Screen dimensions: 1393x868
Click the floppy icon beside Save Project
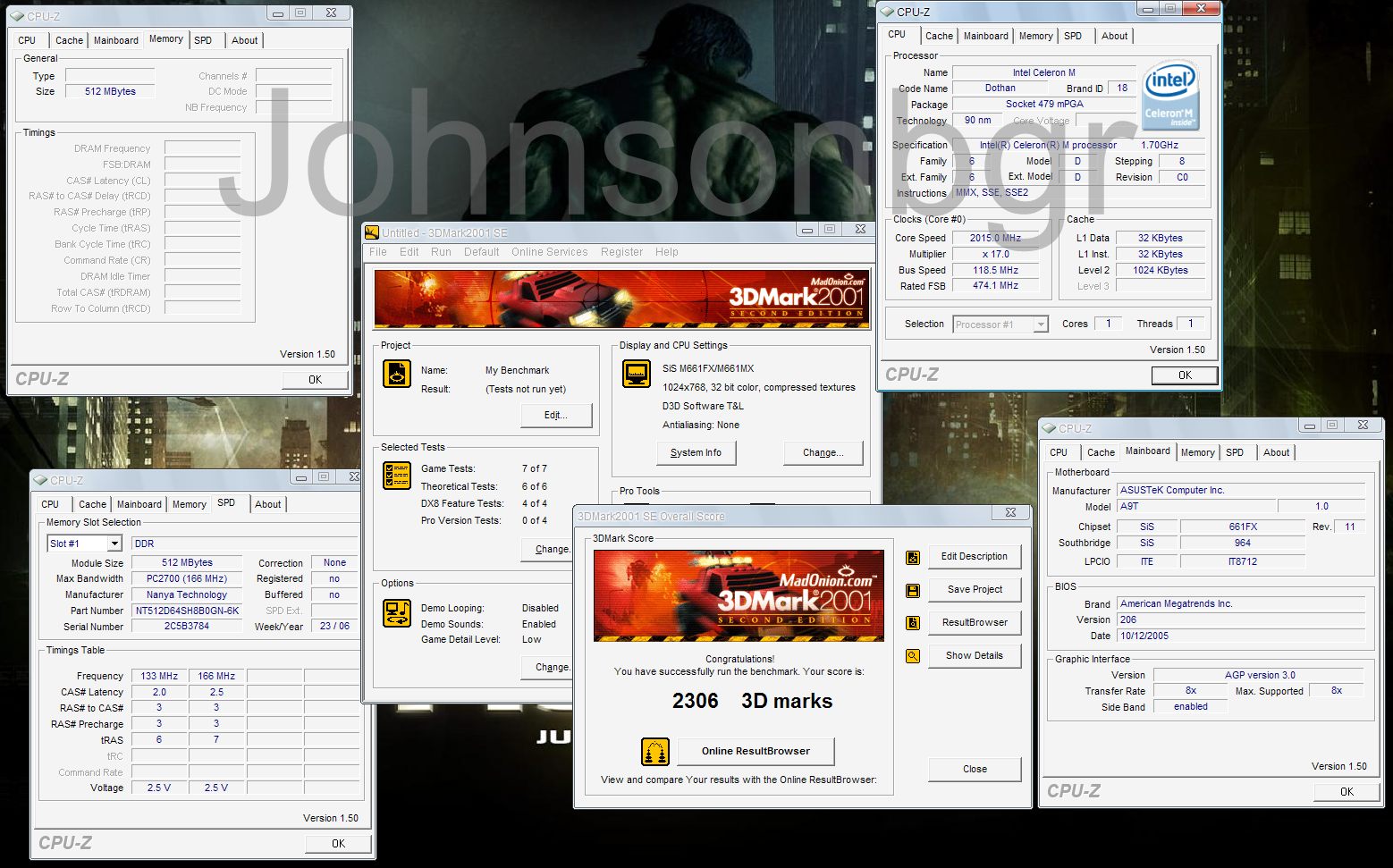pyautogui.click(x=913, y=591)
